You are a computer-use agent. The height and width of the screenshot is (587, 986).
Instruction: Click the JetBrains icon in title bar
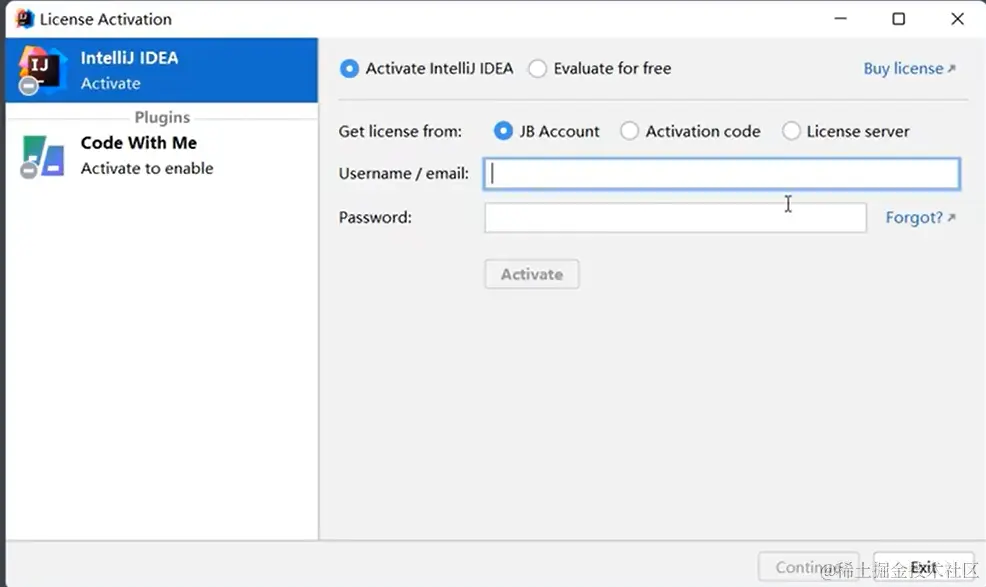click(x=25, y=19)
